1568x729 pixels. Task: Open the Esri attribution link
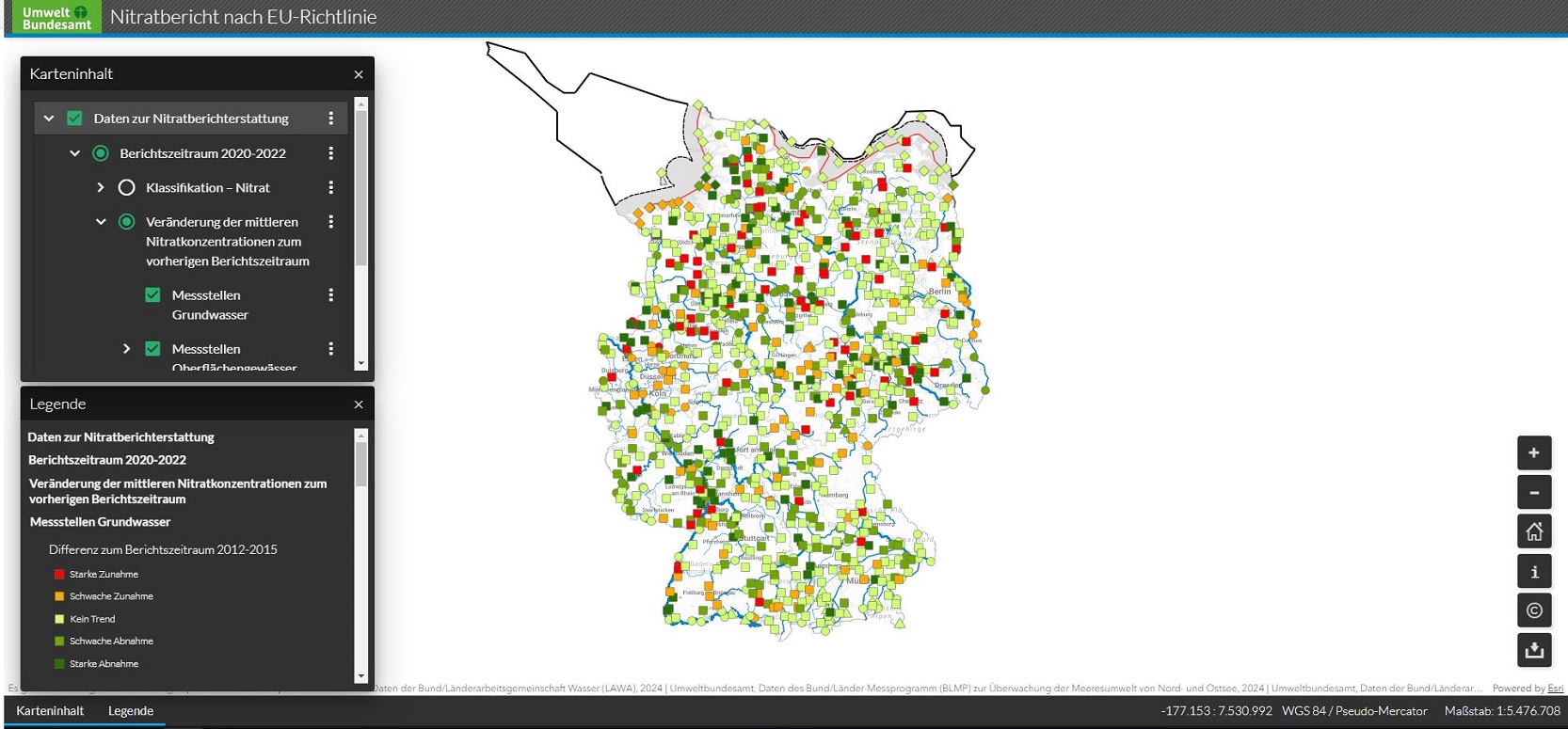(x=1556, y=689)
